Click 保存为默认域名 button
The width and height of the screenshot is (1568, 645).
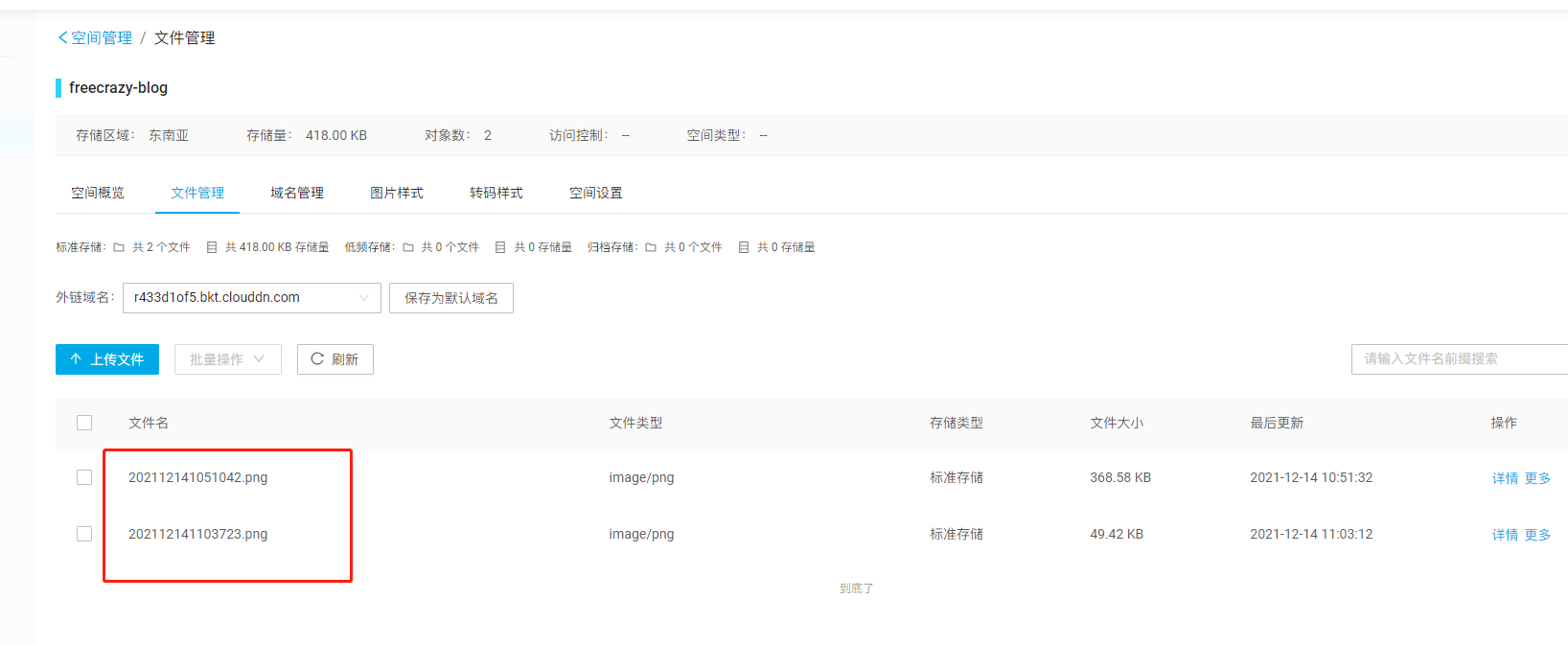(450, 298)
